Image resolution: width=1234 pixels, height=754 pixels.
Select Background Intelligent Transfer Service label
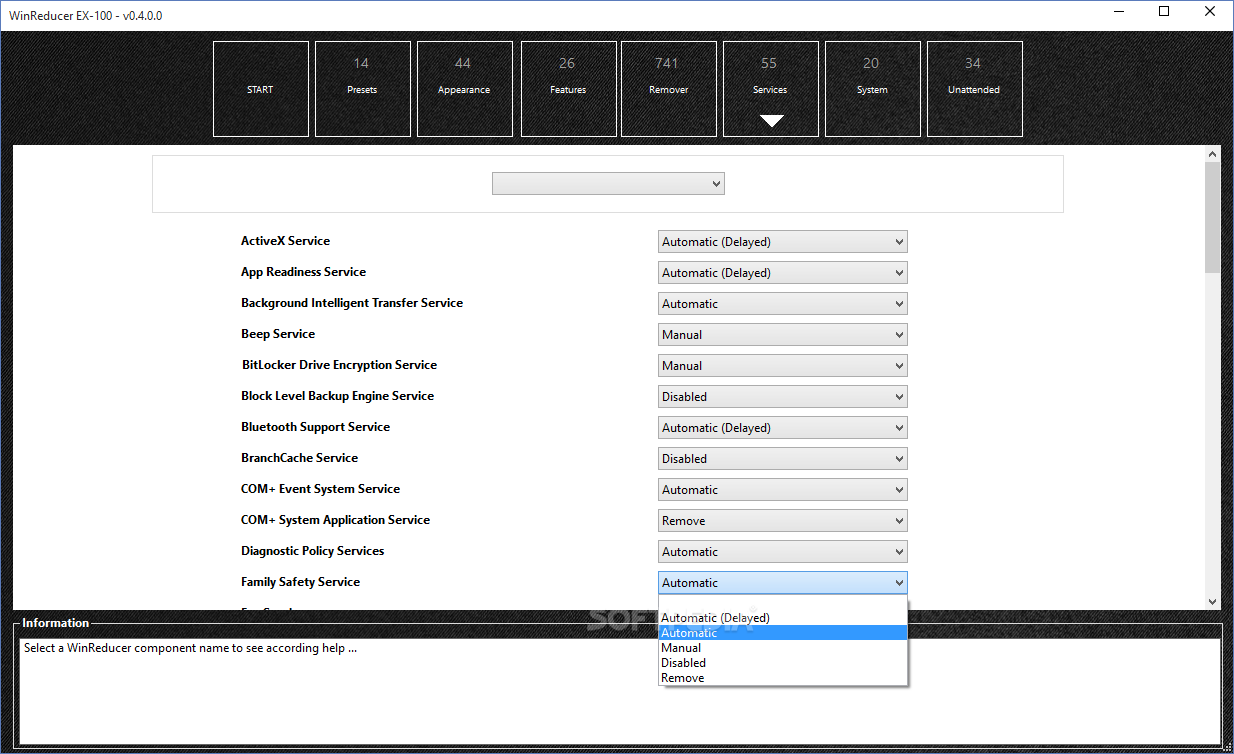352,303
